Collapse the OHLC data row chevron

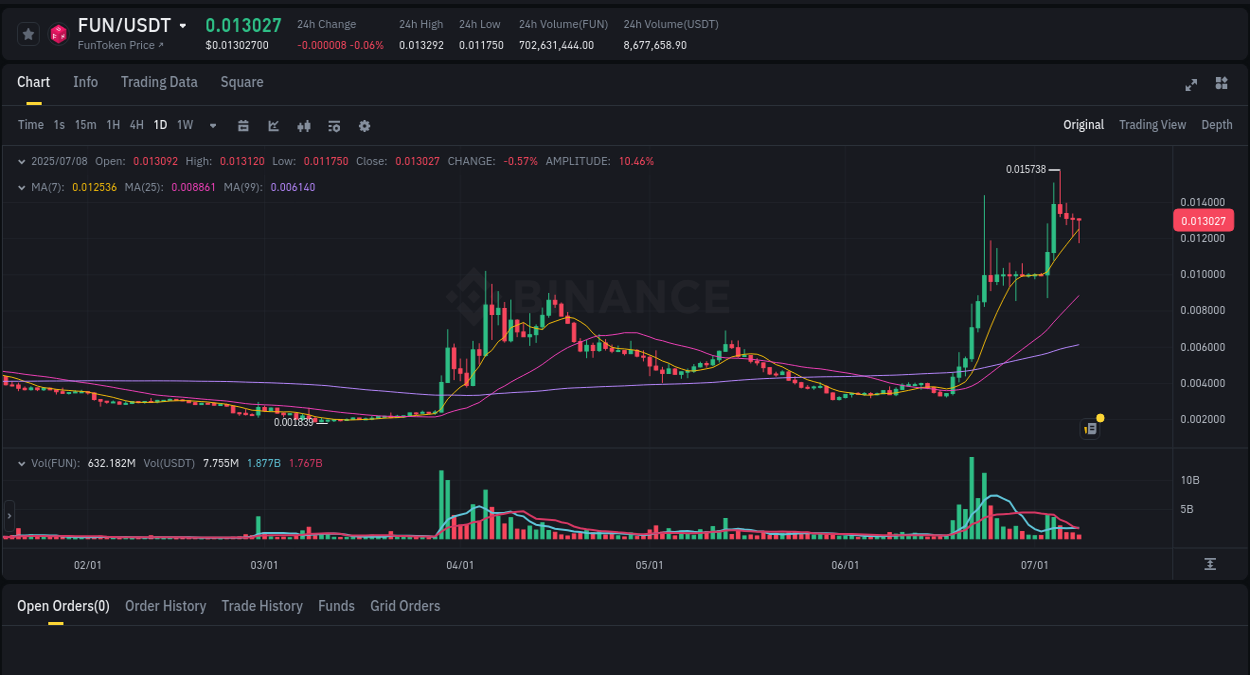[22, 161]
